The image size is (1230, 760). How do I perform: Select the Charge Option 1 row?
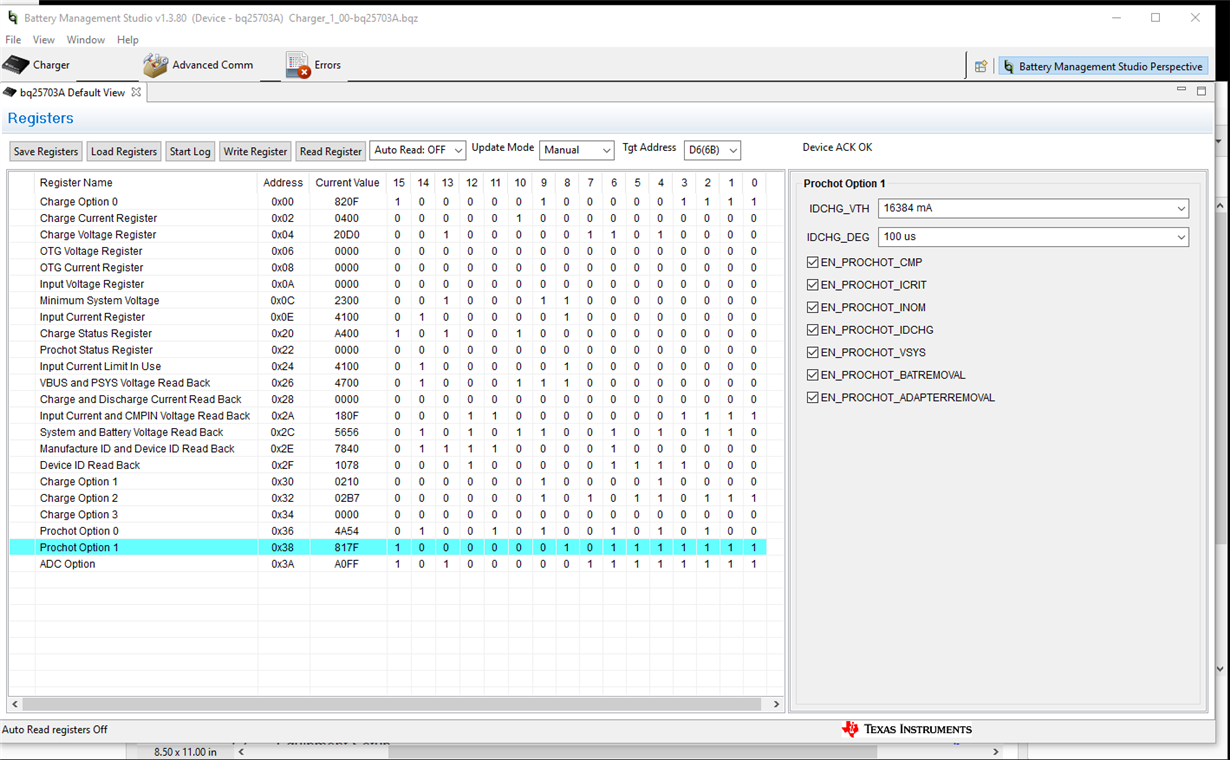[388, 482]
